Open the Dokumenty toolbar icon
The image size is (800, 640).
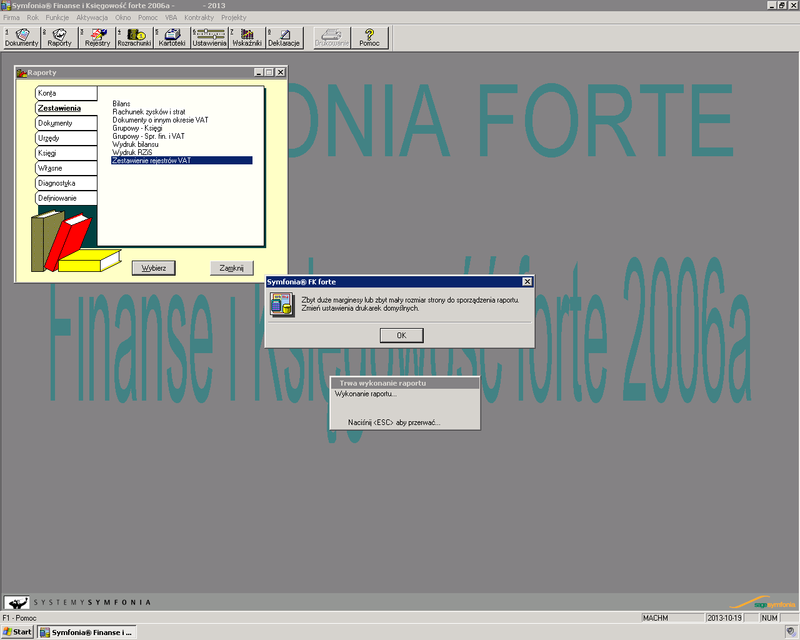[x=21, y=38]
